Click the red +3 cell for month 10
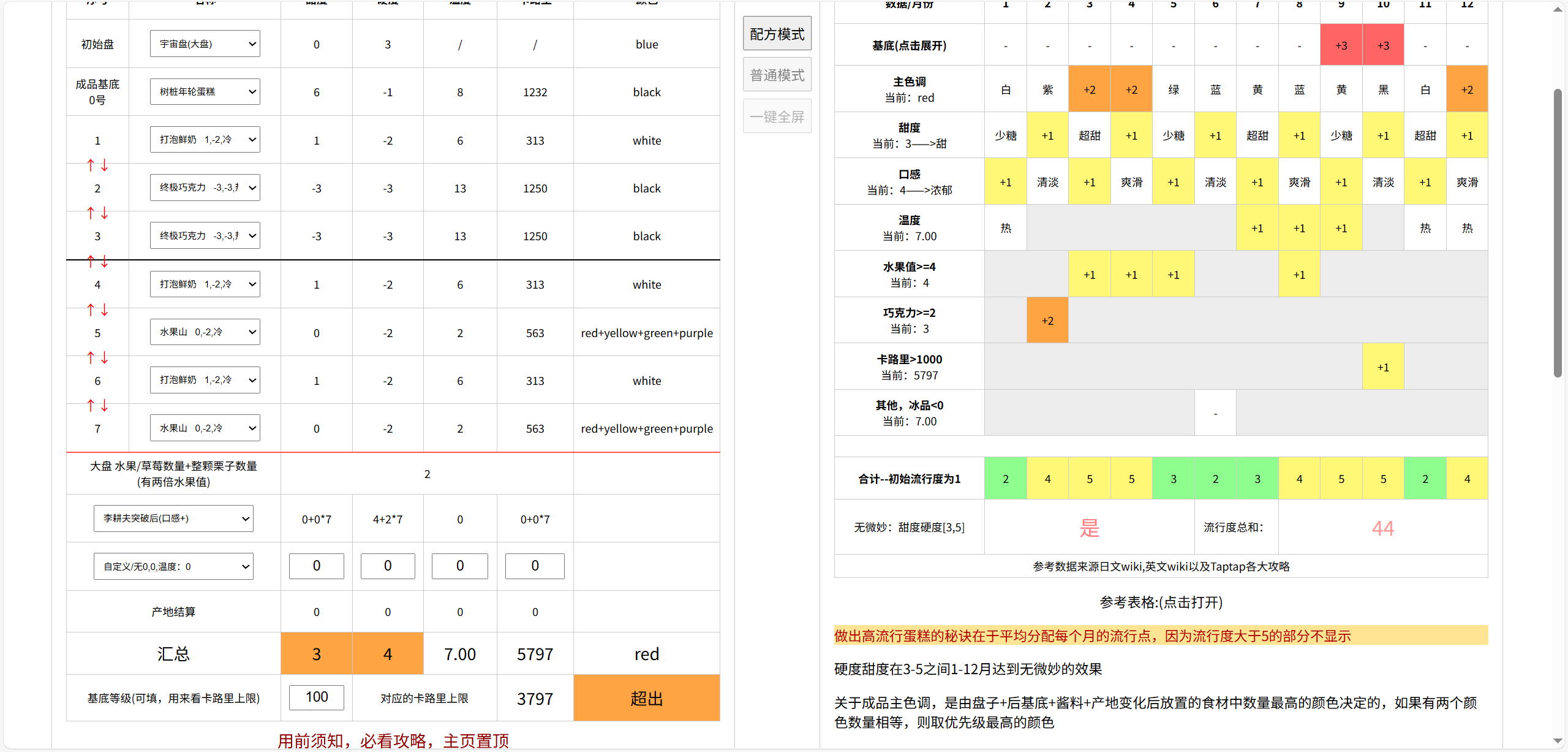The image size is (1568, 752). [1383, 45]
